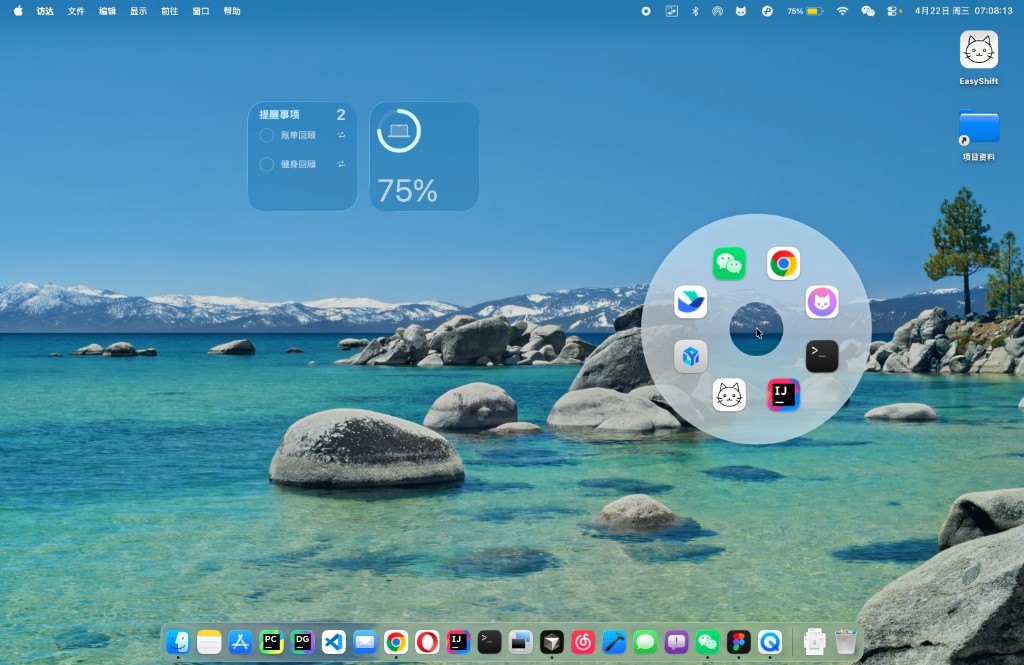Click the Bluetooth icon in the menu bar
The height and width of the screenshot is (665, 1024).
[x=695, y=11]
